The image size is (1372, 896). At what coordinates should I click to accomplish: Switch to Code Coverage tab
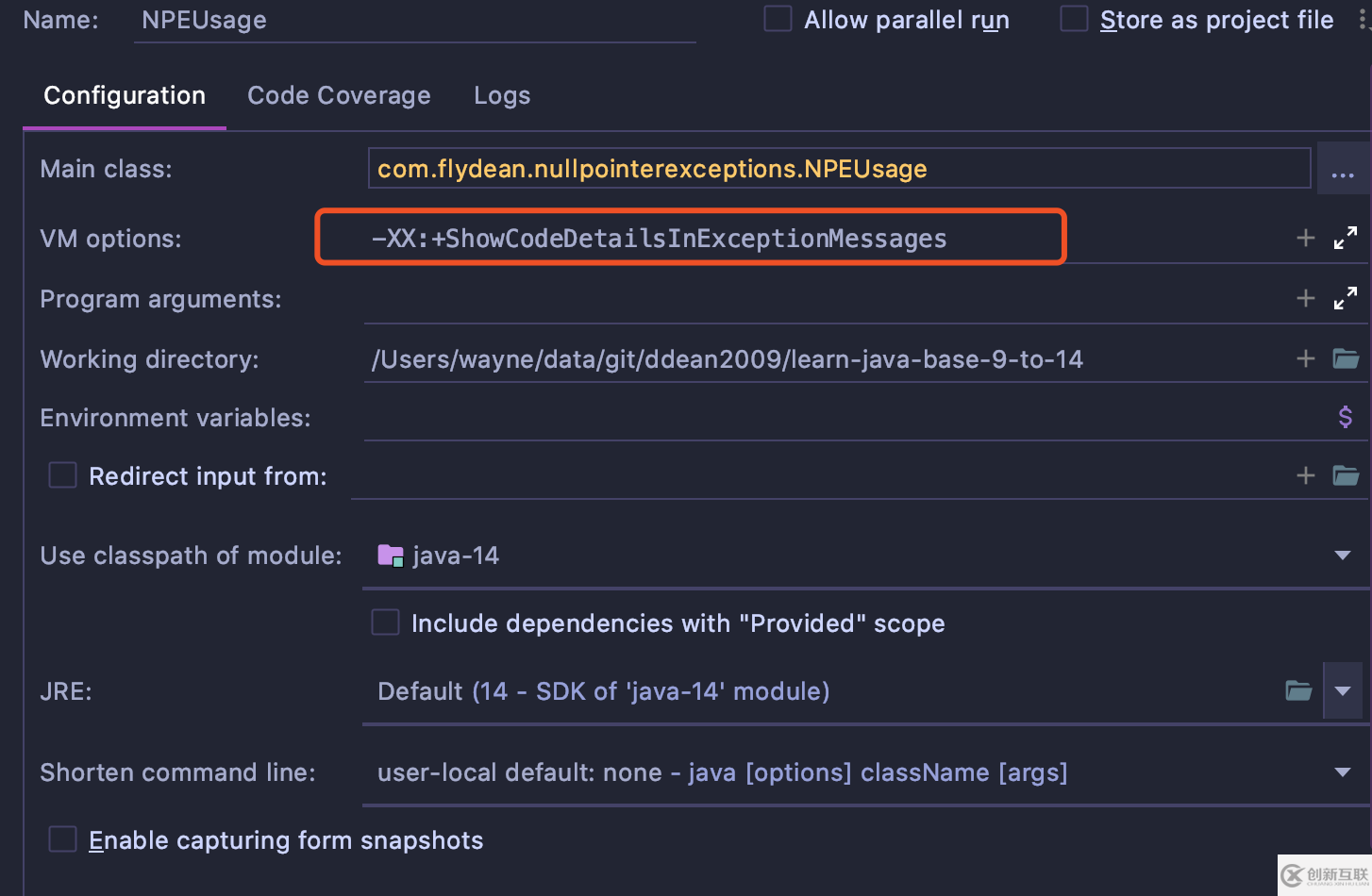339,95
